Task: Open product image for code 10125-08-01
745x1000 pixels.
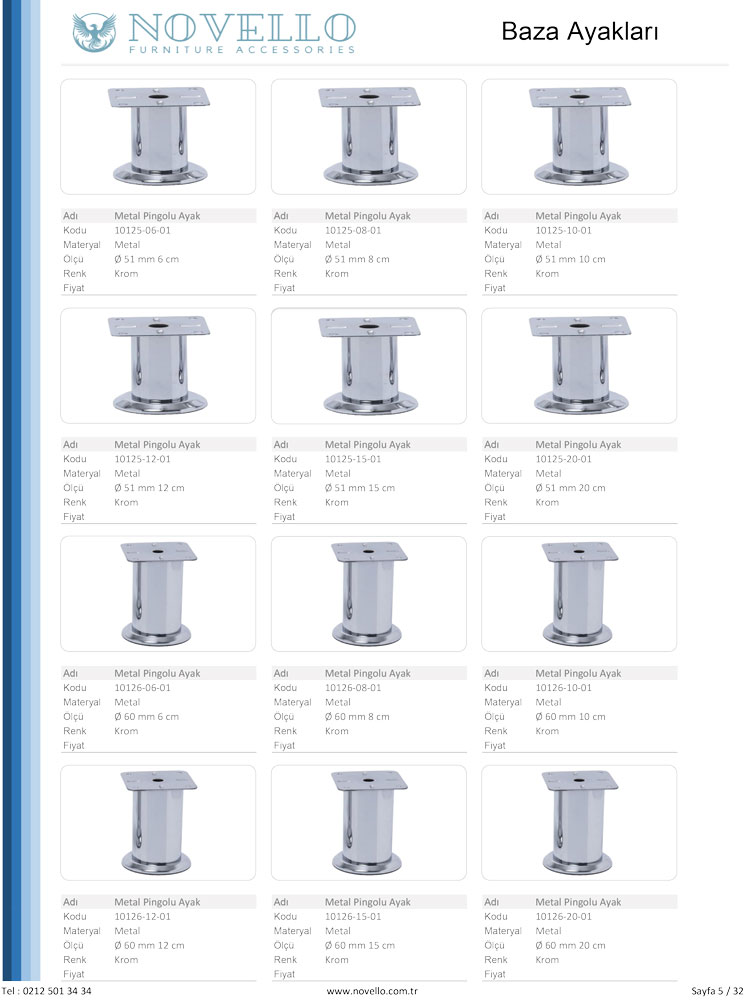Action: pyautogui.click(x=368, y=136)
